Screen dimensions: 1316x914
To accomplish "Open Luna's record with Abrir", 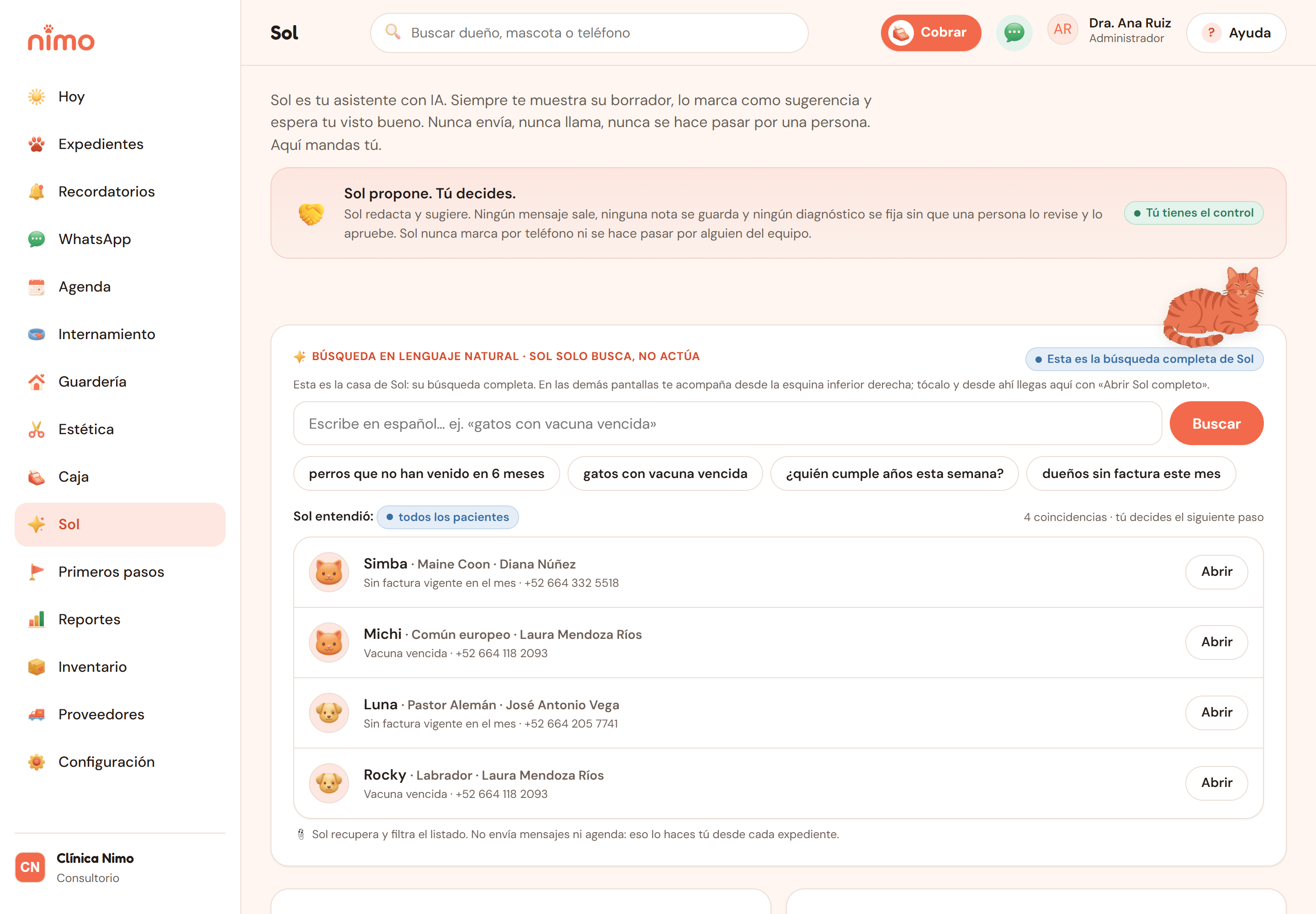I will click(1216, 713).
